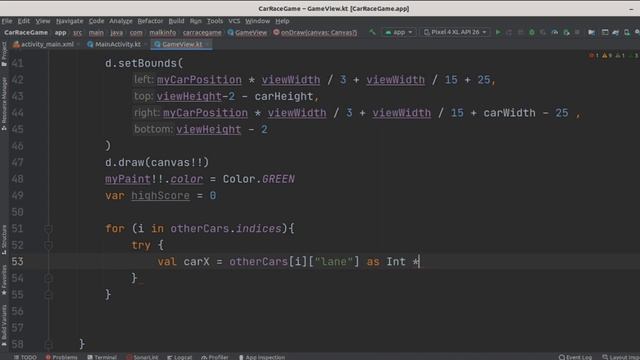Show the Resource Manager side panel
The width and height of the screenshot is (640, 360).
(x=4, y=104)
